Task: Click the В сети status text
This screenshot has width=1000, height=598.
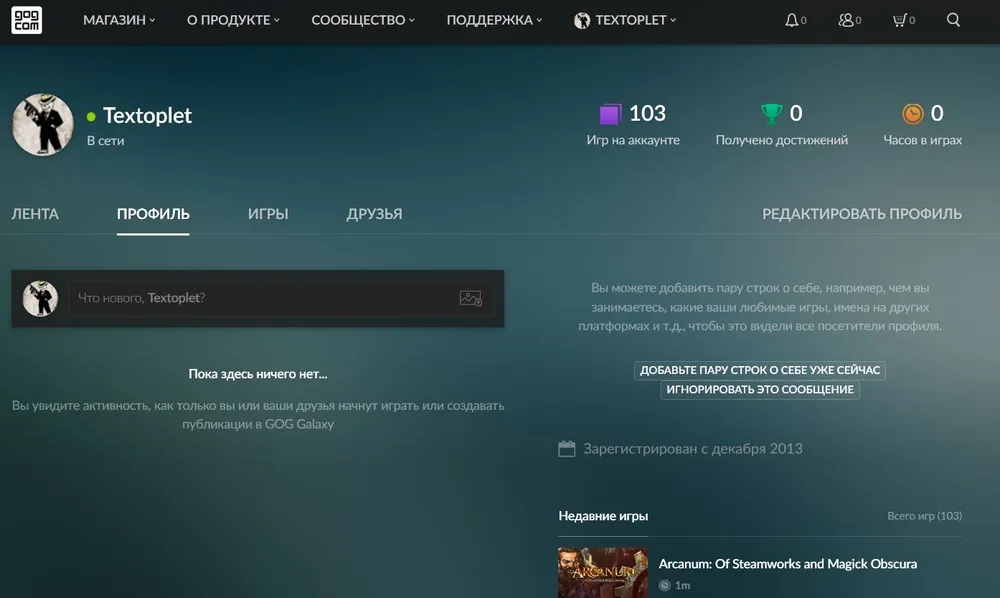Action: coord(105,140)
